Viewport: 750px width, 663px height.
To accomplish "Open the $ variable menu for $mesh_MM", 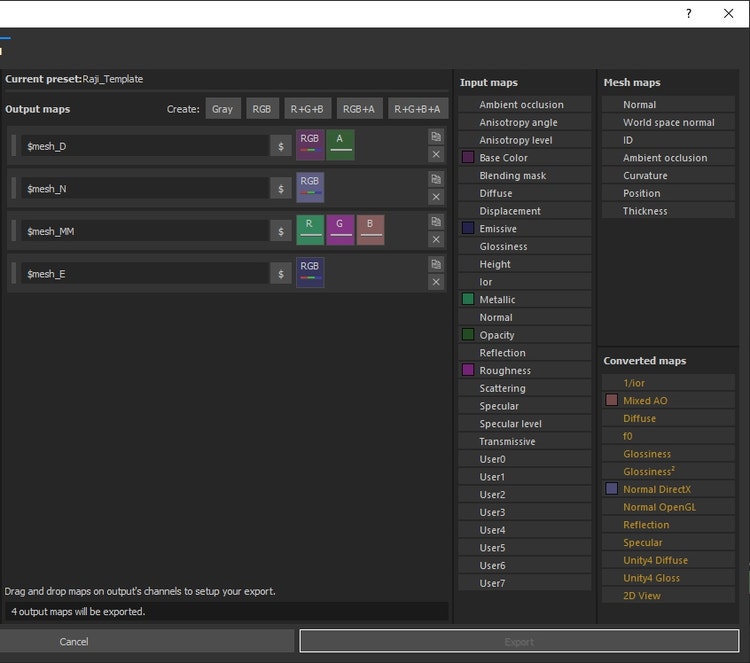I will (x=281, y=231).
